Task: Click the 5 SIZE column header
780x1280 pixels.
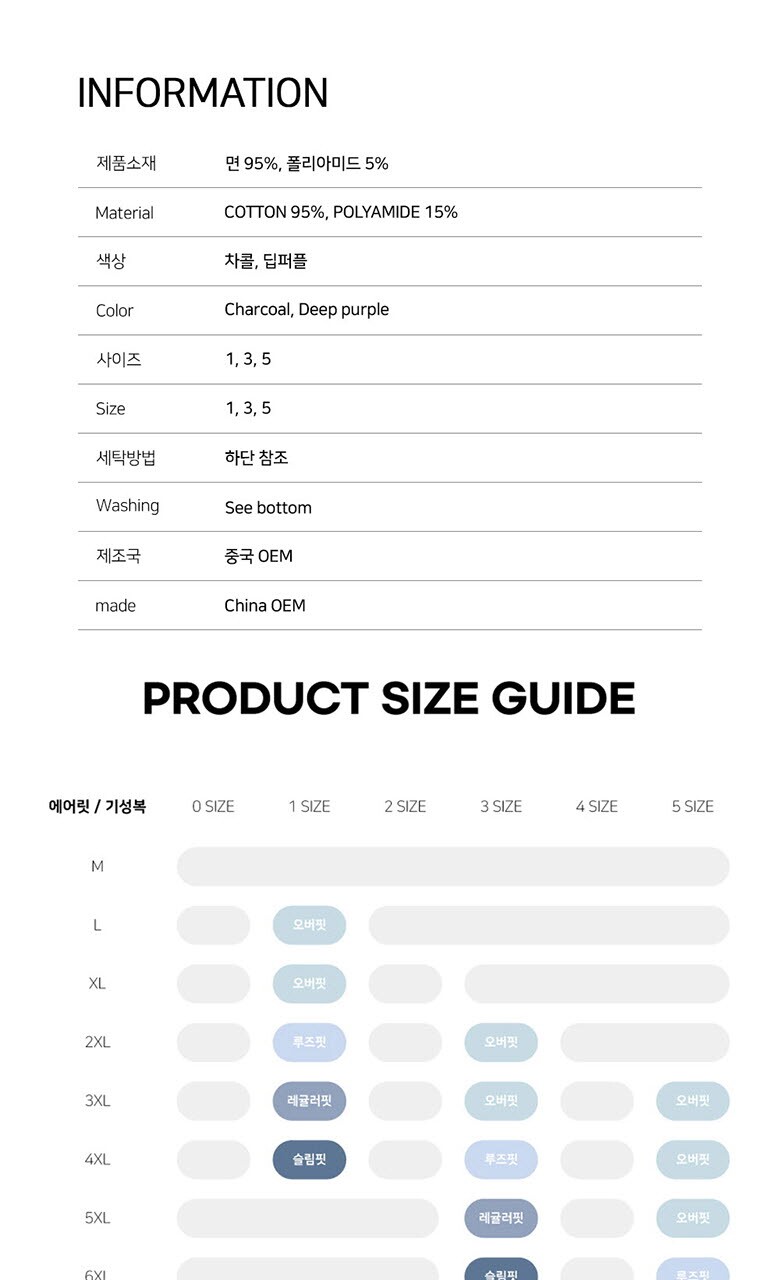Action: 693,806
